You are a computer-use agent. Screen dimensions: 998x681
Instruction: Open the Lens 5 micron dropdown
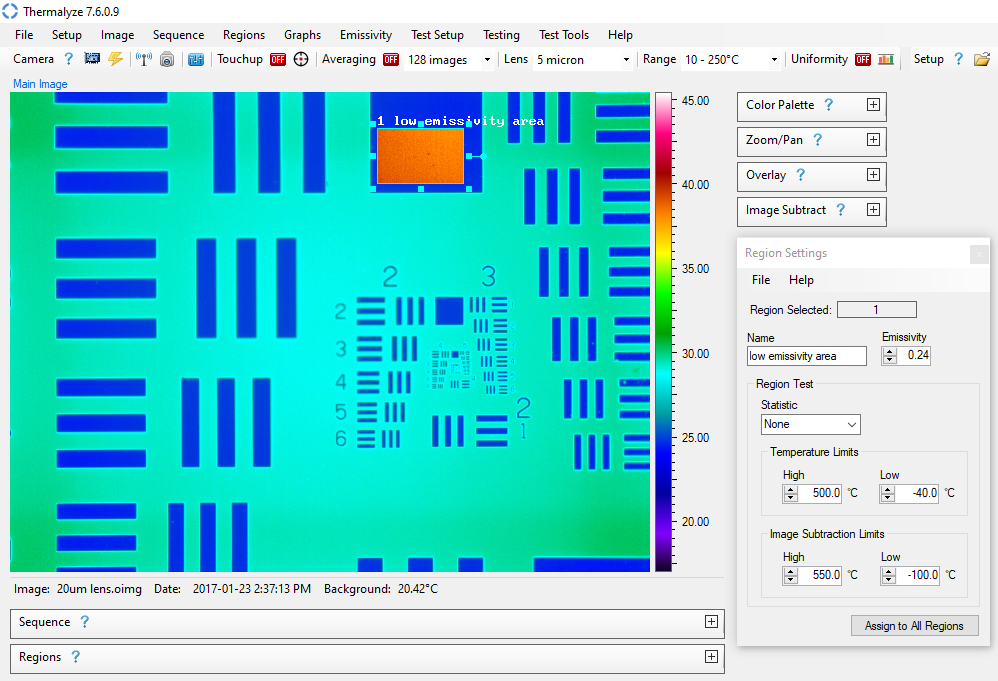pos(583,60)
